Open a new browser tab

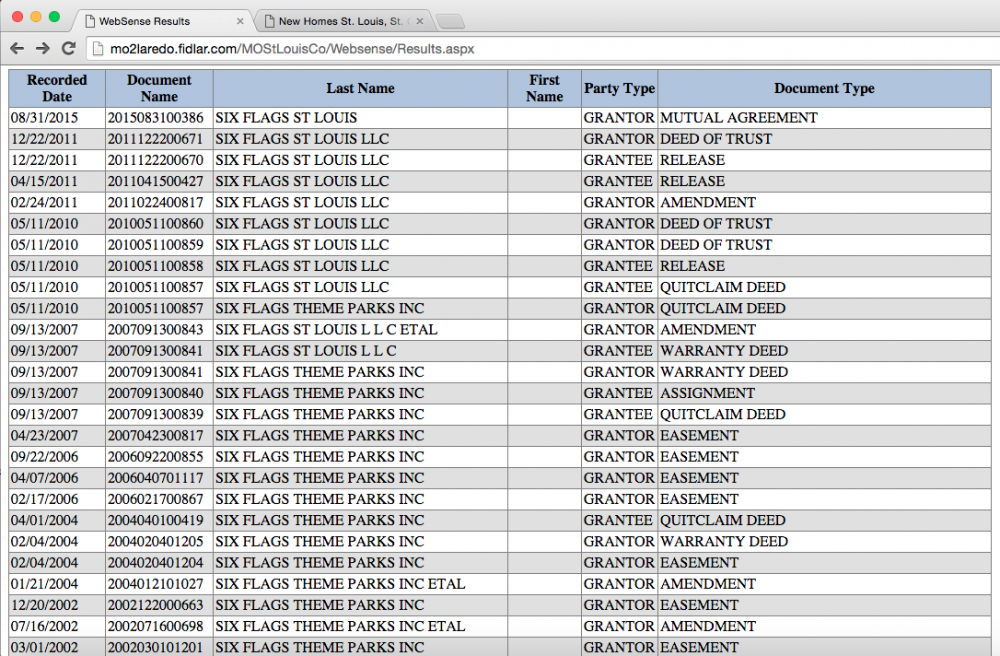click(450, 21)
